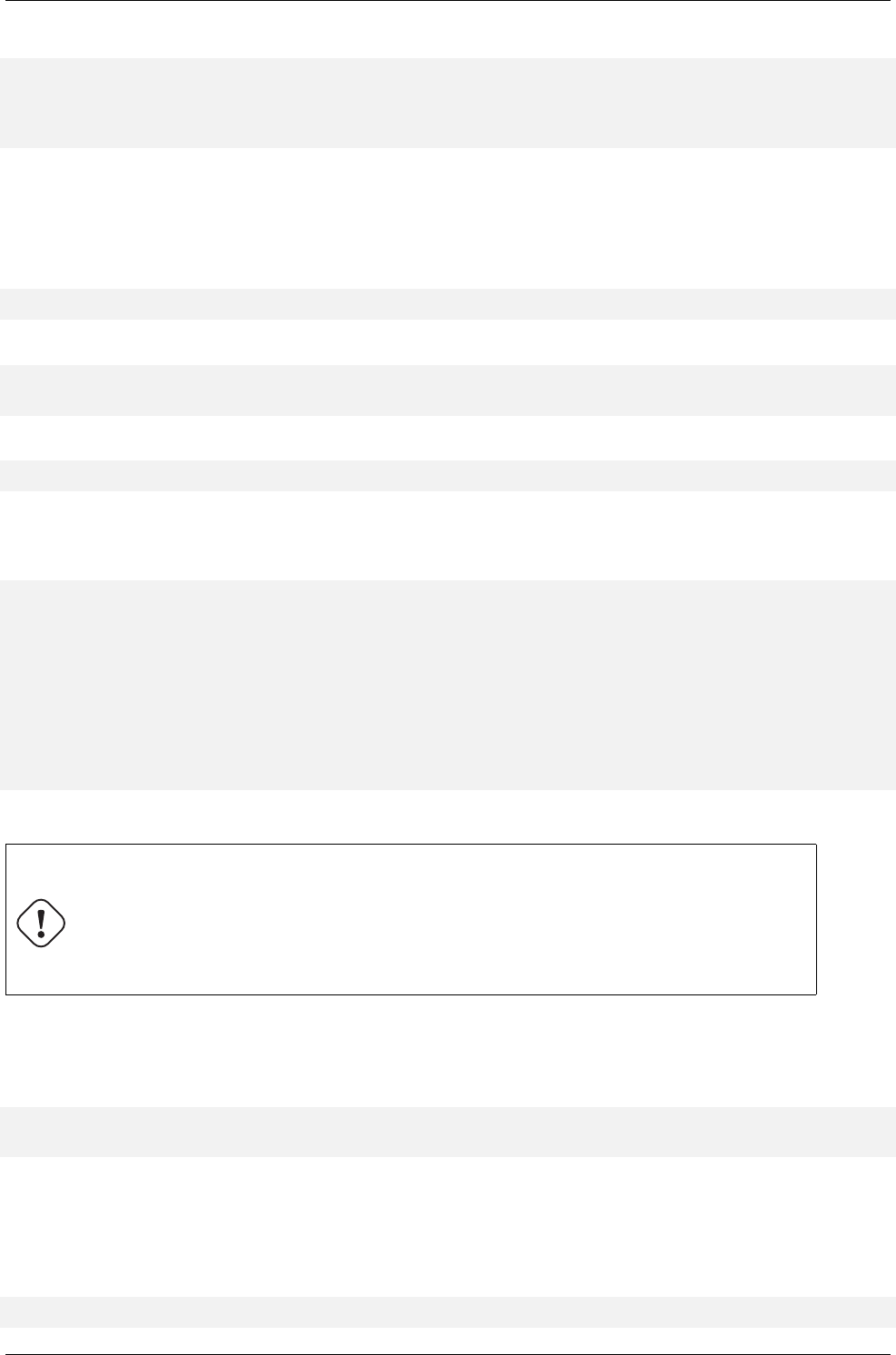Click the last gray code block above footer line
This screenshot has width=896, height=1355.
pyautogui.click(x=448, y=1312)
